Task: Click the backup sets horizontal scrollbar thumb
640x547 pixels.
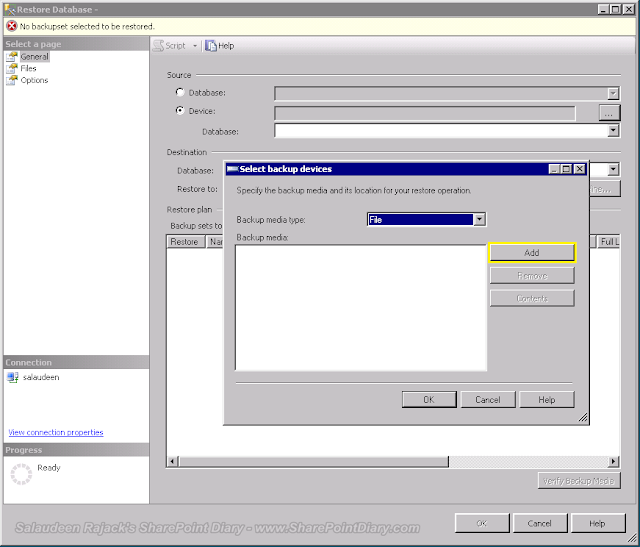Action: point(313,461)
